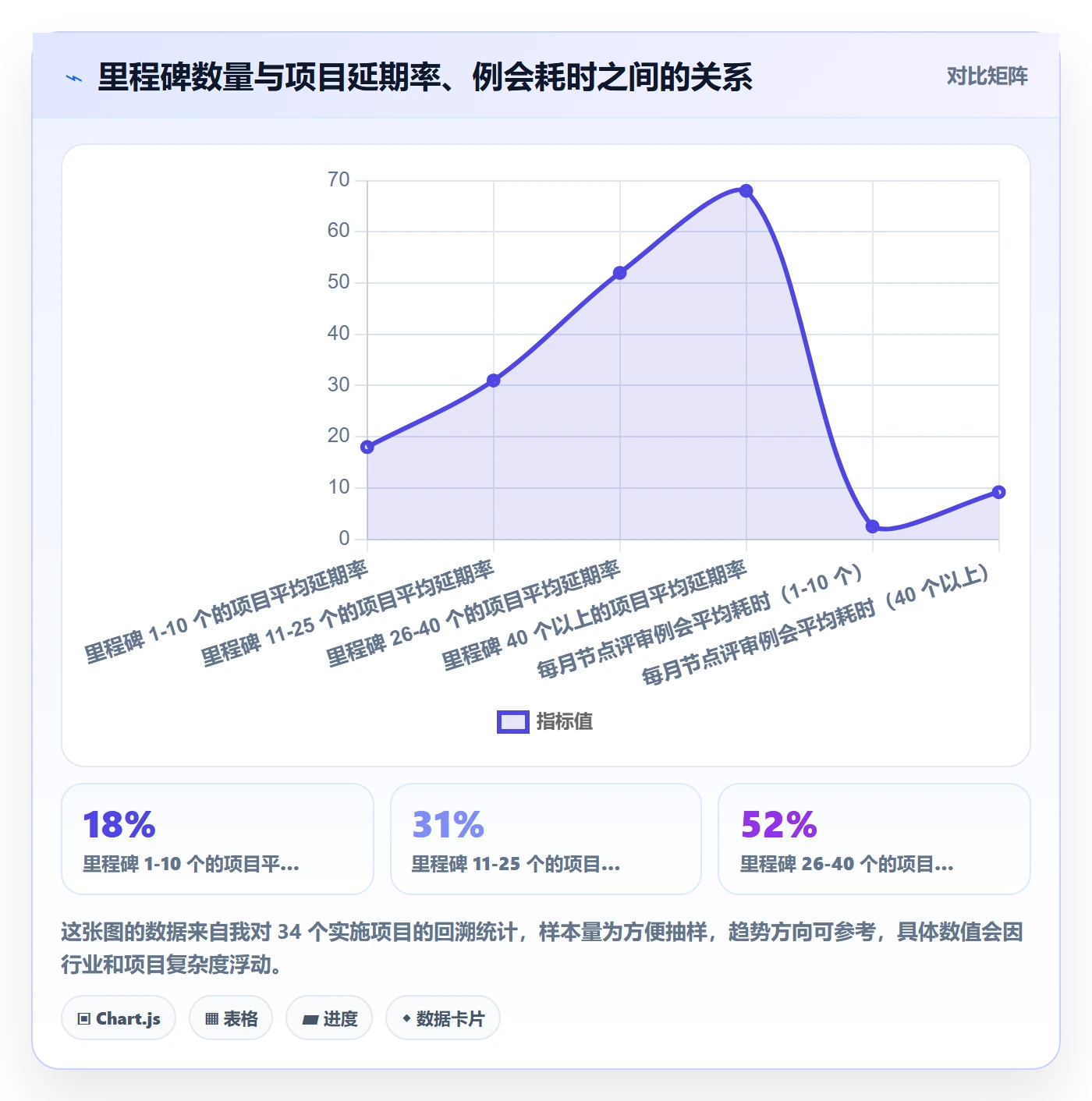Click axis label 里程碑 40 个以上的项目平均延期率
The image size is (1092, 1101).
pyautogui.click(x=594, y=616)
